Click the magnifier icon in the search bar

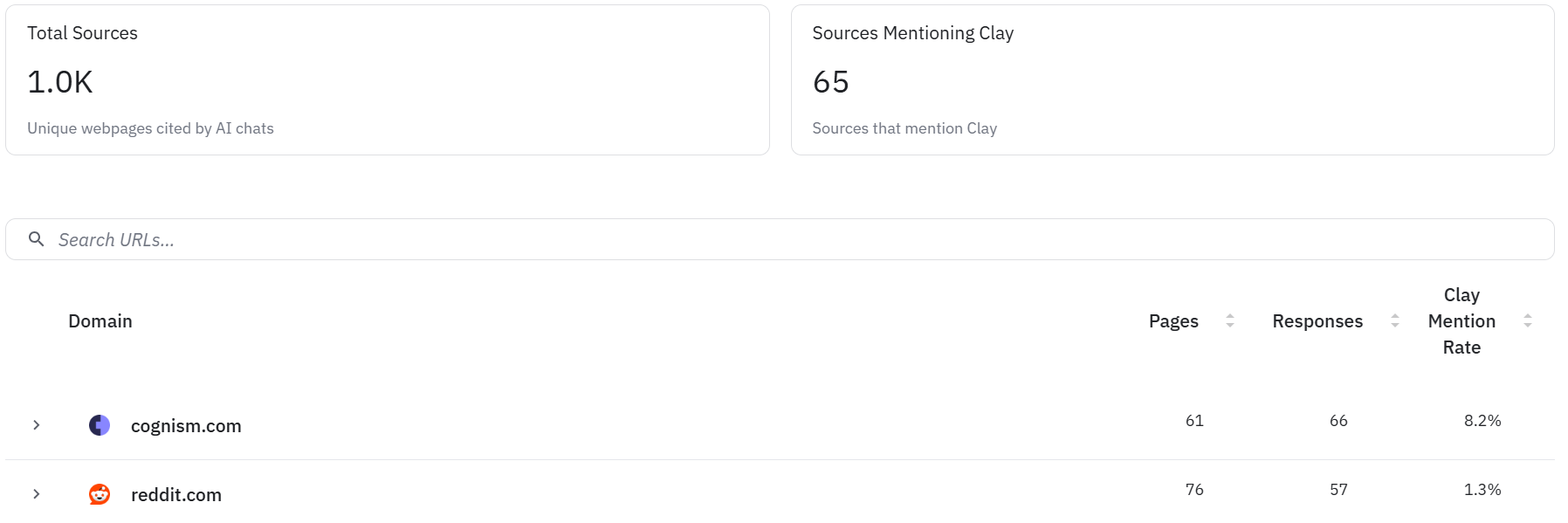36,239
